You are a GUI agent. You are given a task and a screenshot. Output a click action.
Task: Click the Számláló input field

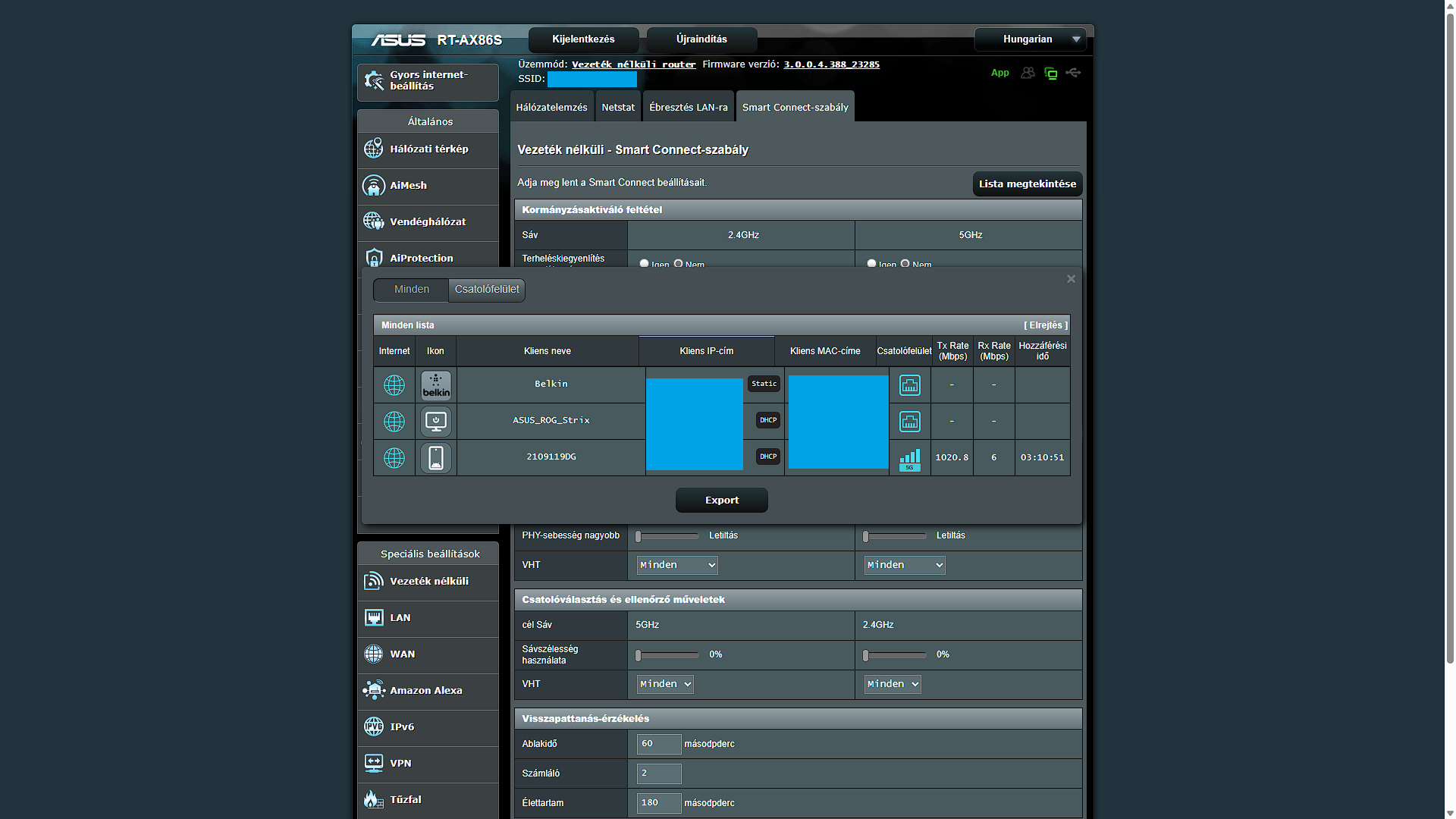(659, 773)
